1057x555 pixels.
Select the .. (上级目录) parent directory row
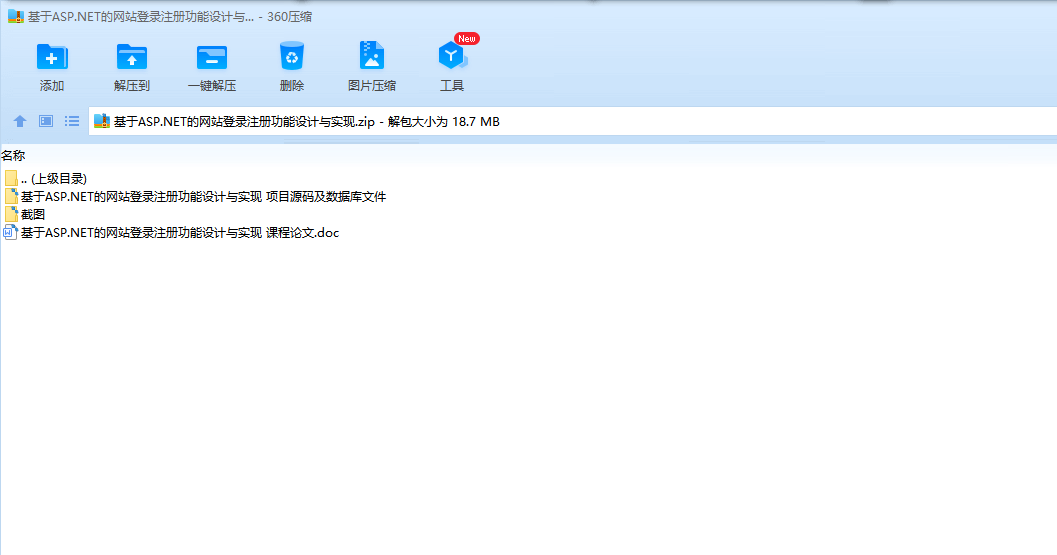(x=54, y=179)
